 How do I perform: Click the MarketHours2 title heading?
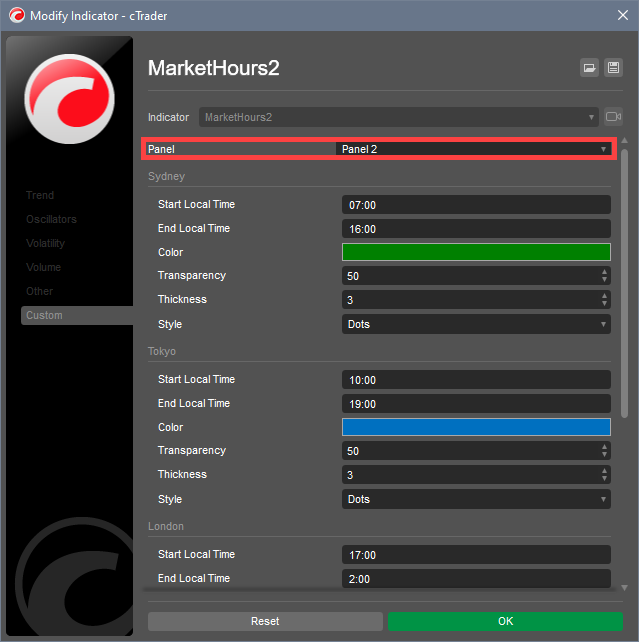click(x=214, y=68)
